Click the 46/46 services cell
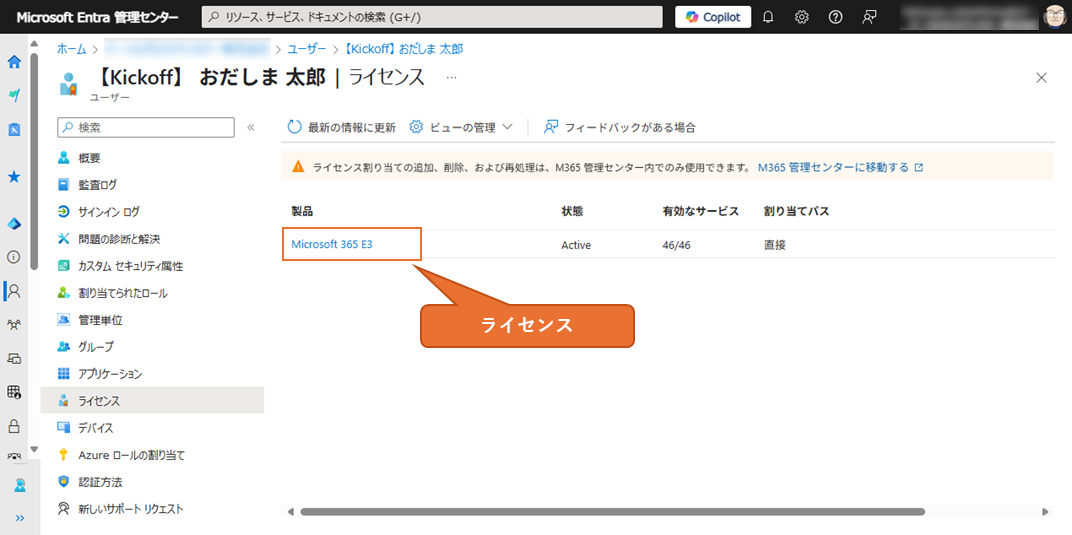Image resolution: width=1072 pixels, height=535 pixels. pos(676,245)
